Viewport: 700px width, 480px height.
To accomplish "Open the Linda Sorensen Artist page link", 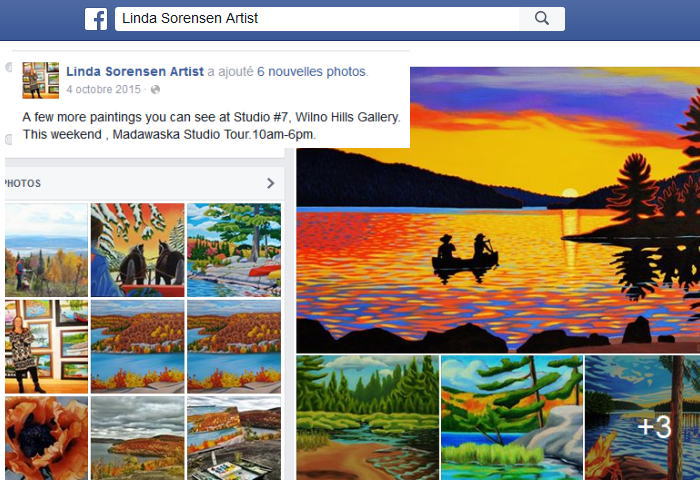I will point(135,71).
